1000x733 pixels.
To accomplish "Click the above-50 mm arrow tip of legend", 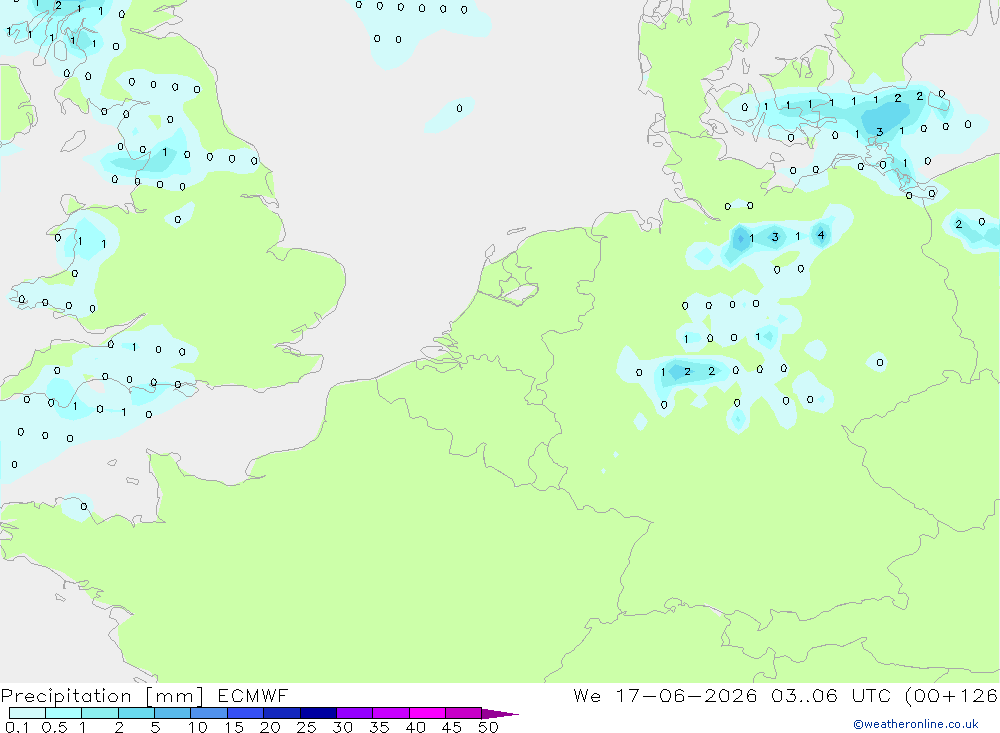I will click(x=500, y=713).
